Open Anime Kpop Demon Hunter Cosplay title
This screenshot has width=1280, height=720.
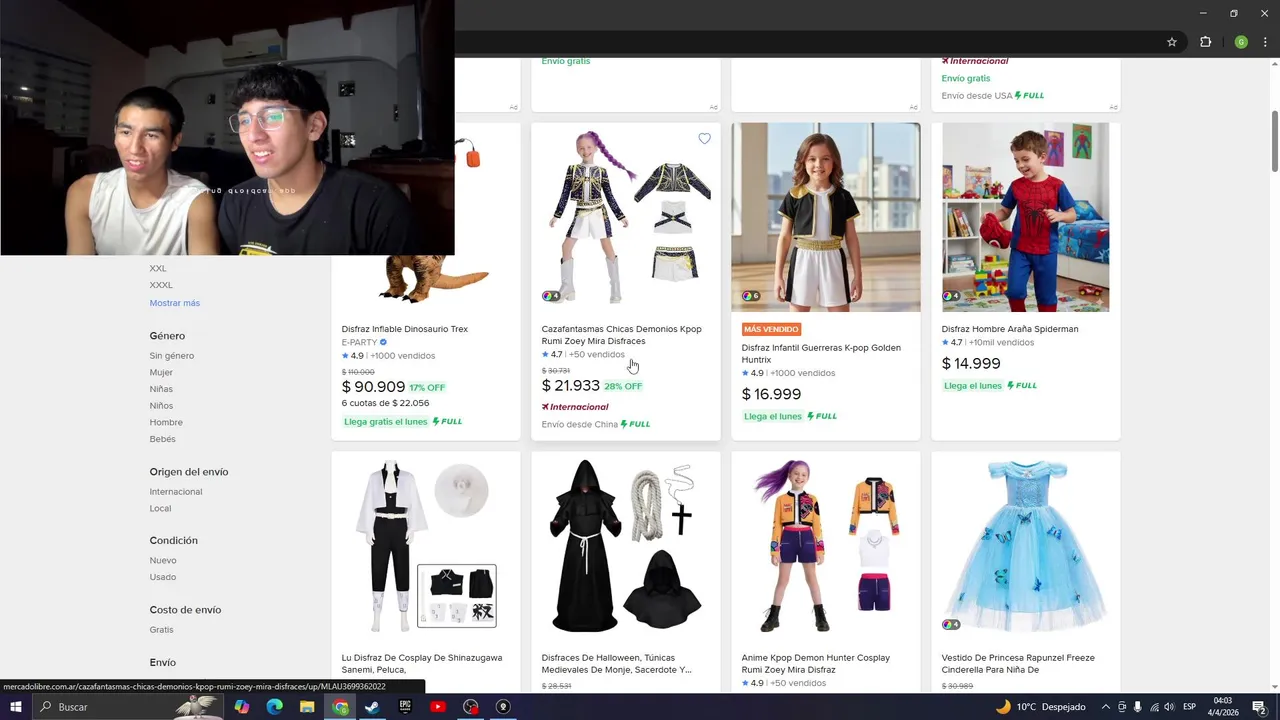point(816,664)
